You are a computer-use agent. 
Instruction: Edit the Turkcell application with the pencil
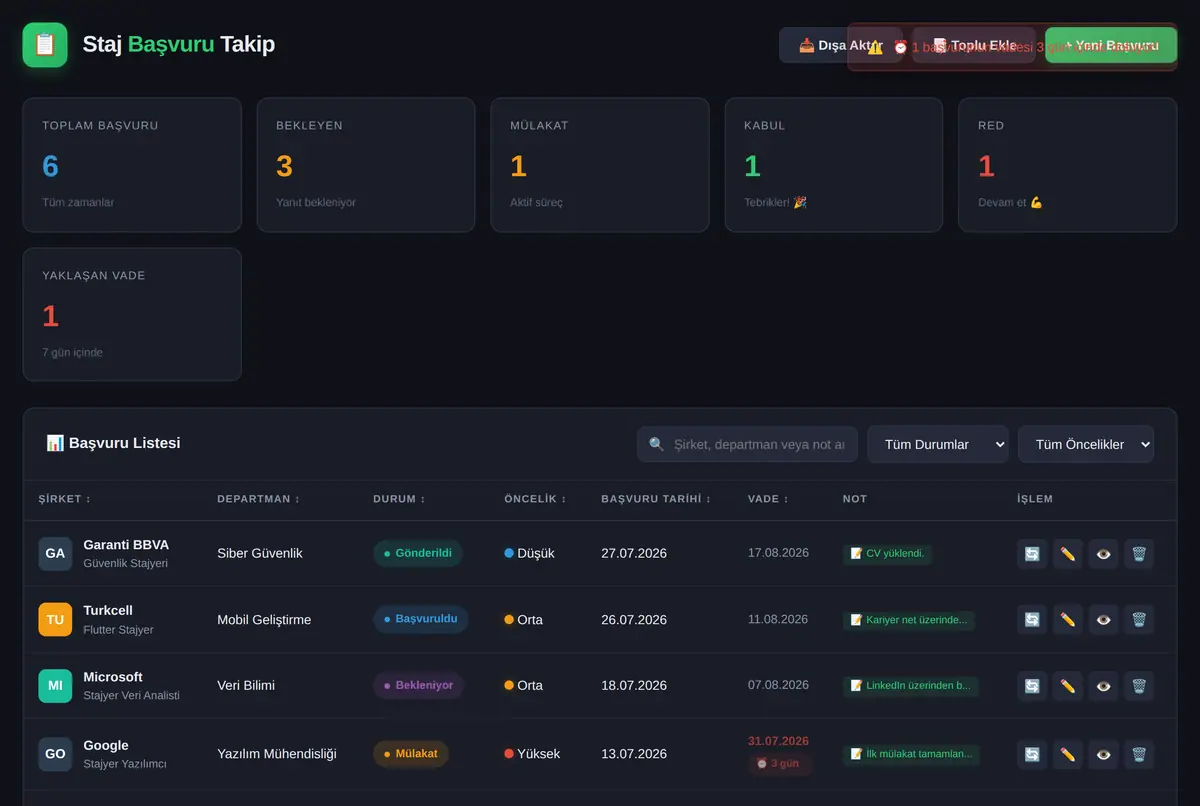pyautogui.click(x=1068, y=620)
